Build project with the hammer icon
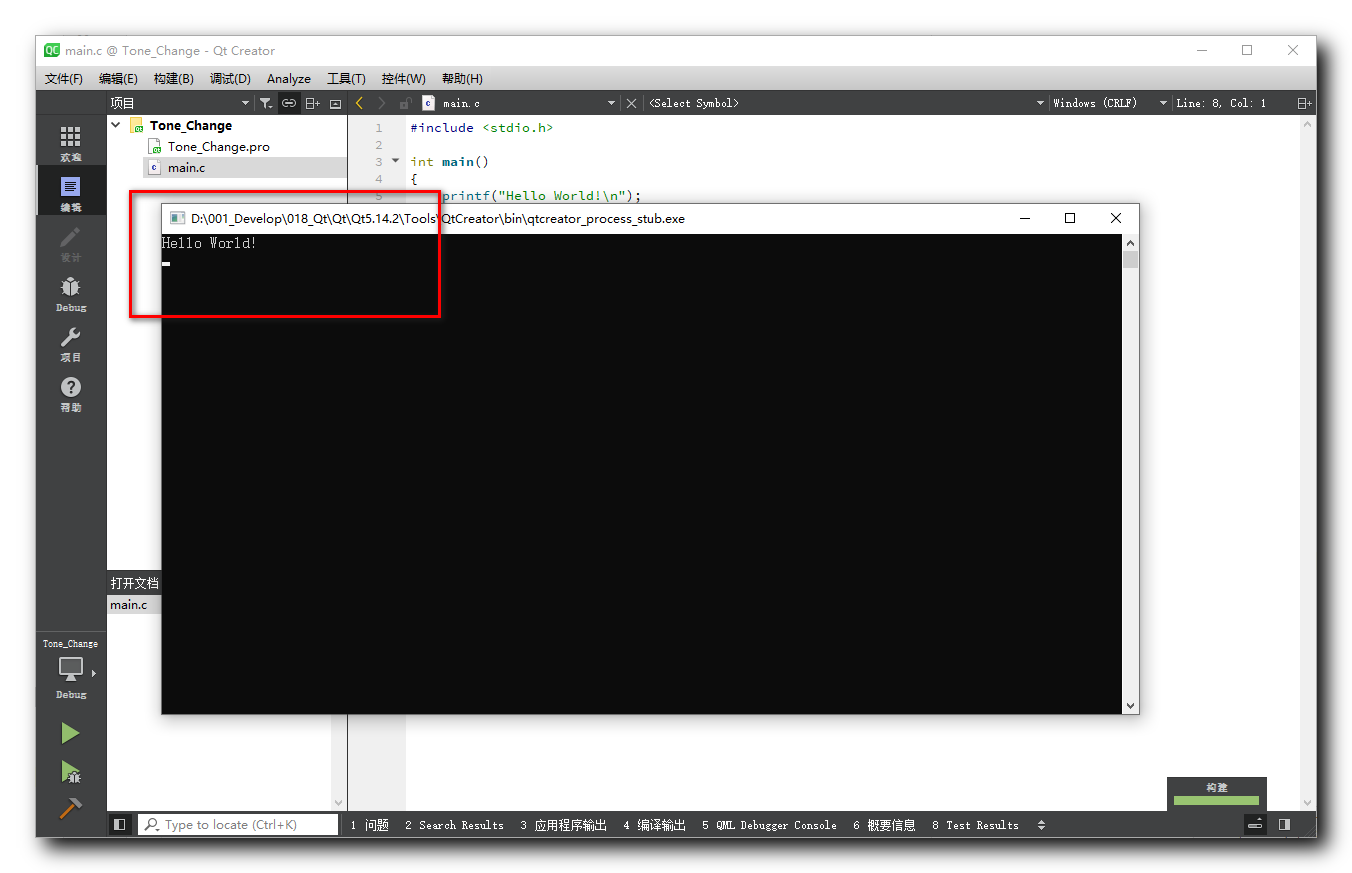 tap(70, 808)
